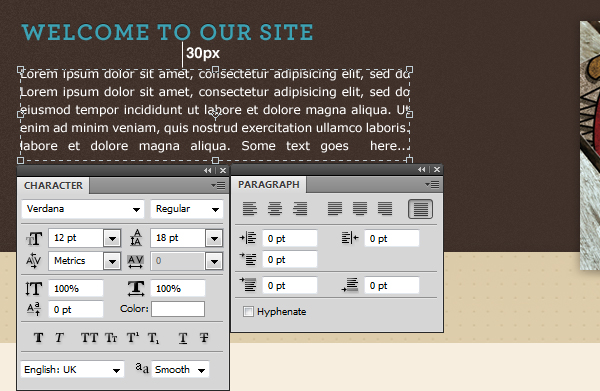Toggle Small Caps text style

coord(111,338)
